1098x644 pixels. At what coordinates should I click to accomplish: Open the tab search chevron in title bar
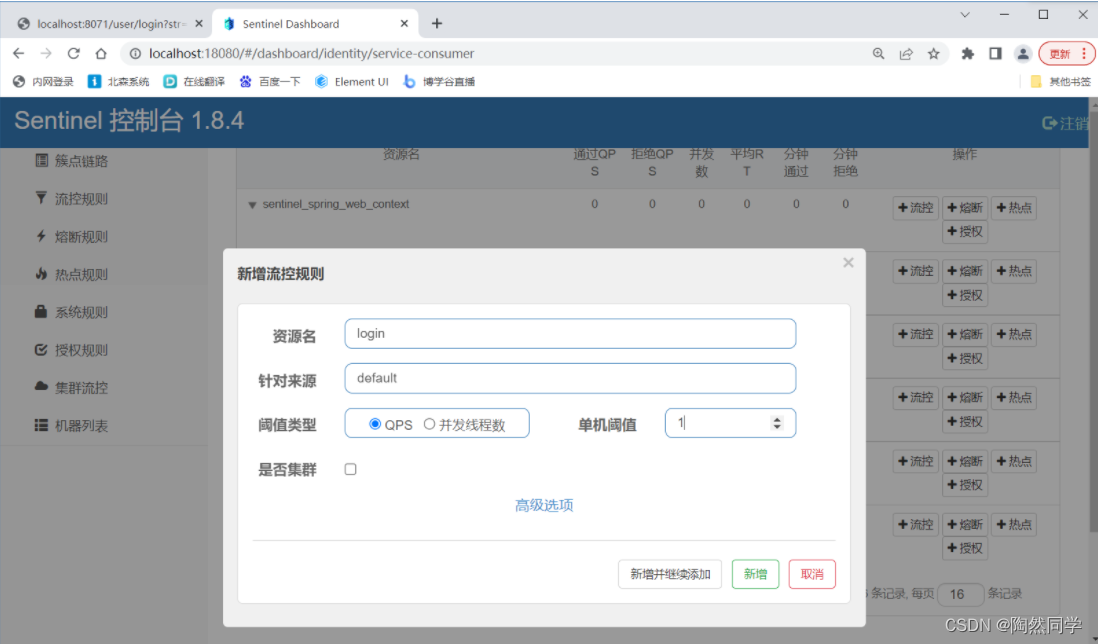point(965,15)
